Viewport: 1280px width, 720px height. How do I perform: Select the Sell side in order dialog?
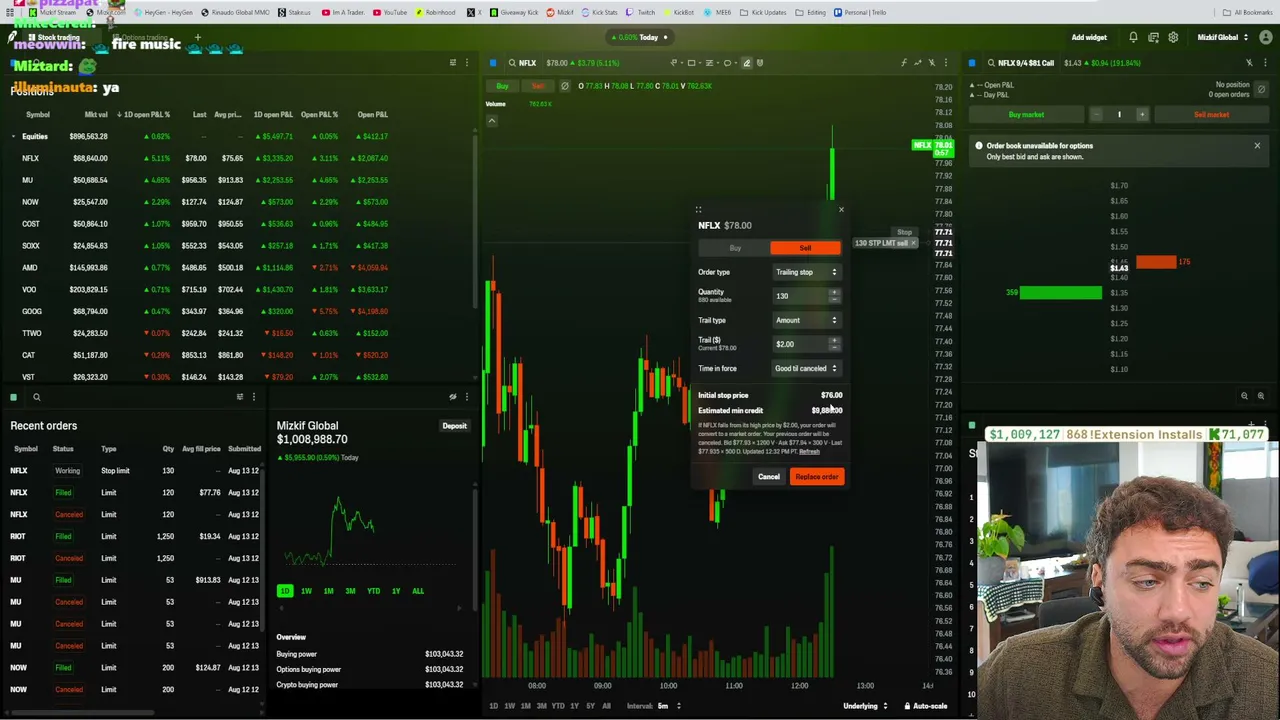point(805,248)
